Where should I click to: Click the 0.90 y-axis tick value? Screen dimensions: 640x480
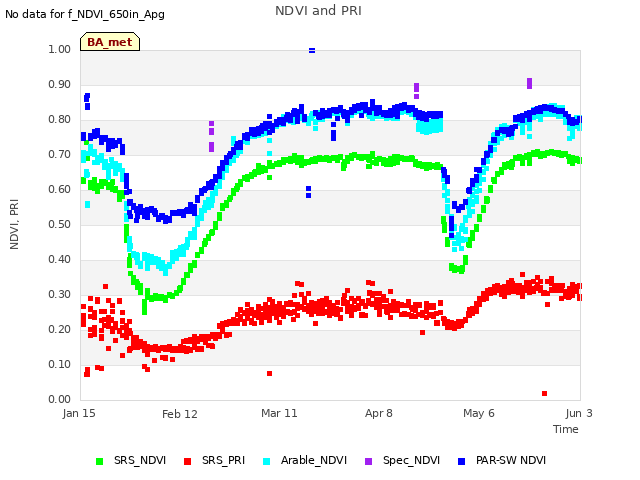(60, 84)
